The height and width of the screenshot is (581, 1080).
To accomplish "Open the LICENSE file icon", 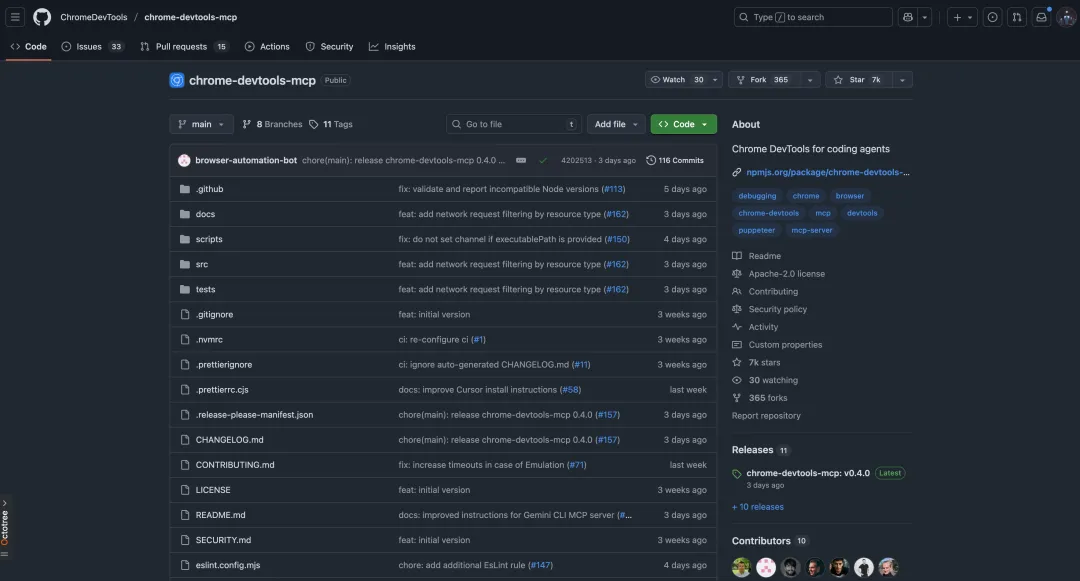I will pyautogui.click(x=185, y=490).
